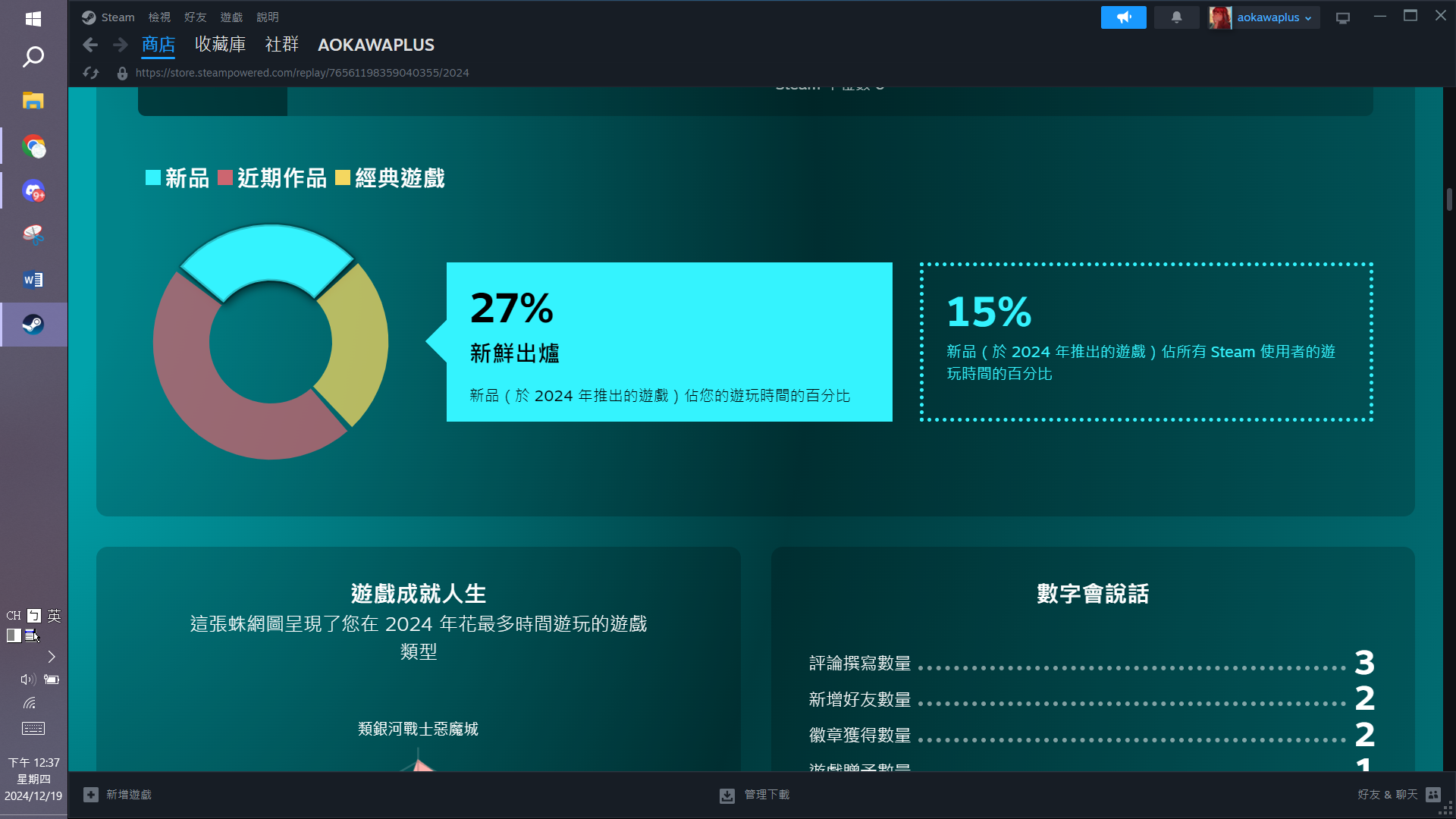This screenshot has width=1456, height=819.
Task: Click the 數字會說話 heading
Action: (x=1093, y=594)
